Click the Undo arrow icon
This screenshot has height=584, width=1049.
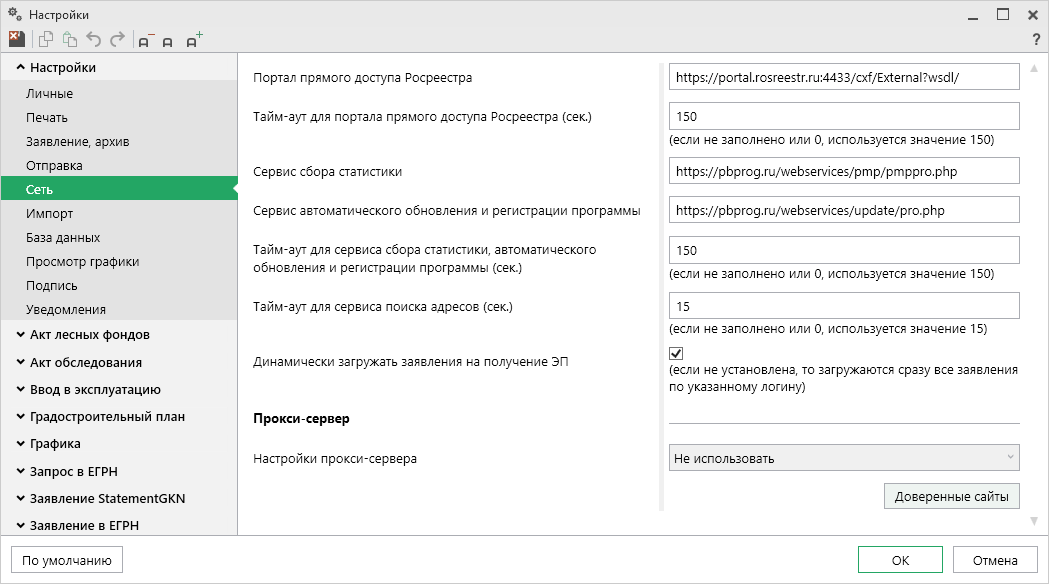point(94,40)
